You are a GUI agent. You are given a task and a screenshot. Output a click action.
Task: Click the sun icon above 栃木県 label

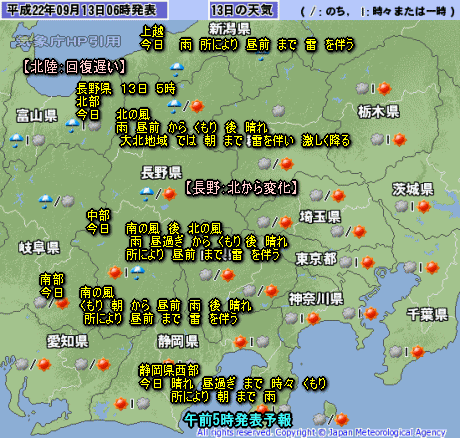[x=384, y=89]
